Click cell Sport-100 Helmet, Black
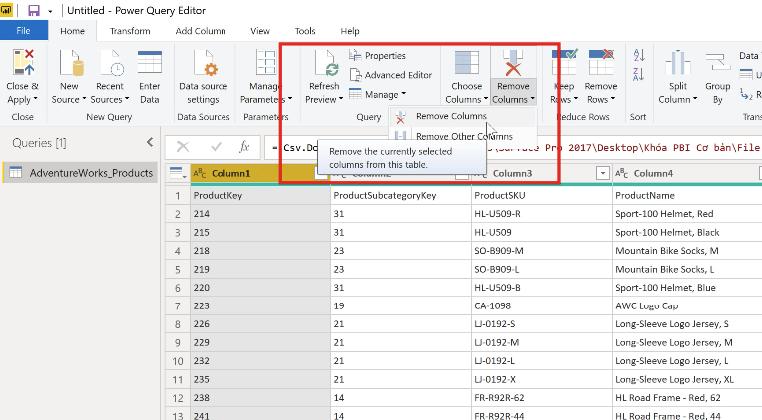The height and width of the screenshot is (420, 762). tap(687, 232)
